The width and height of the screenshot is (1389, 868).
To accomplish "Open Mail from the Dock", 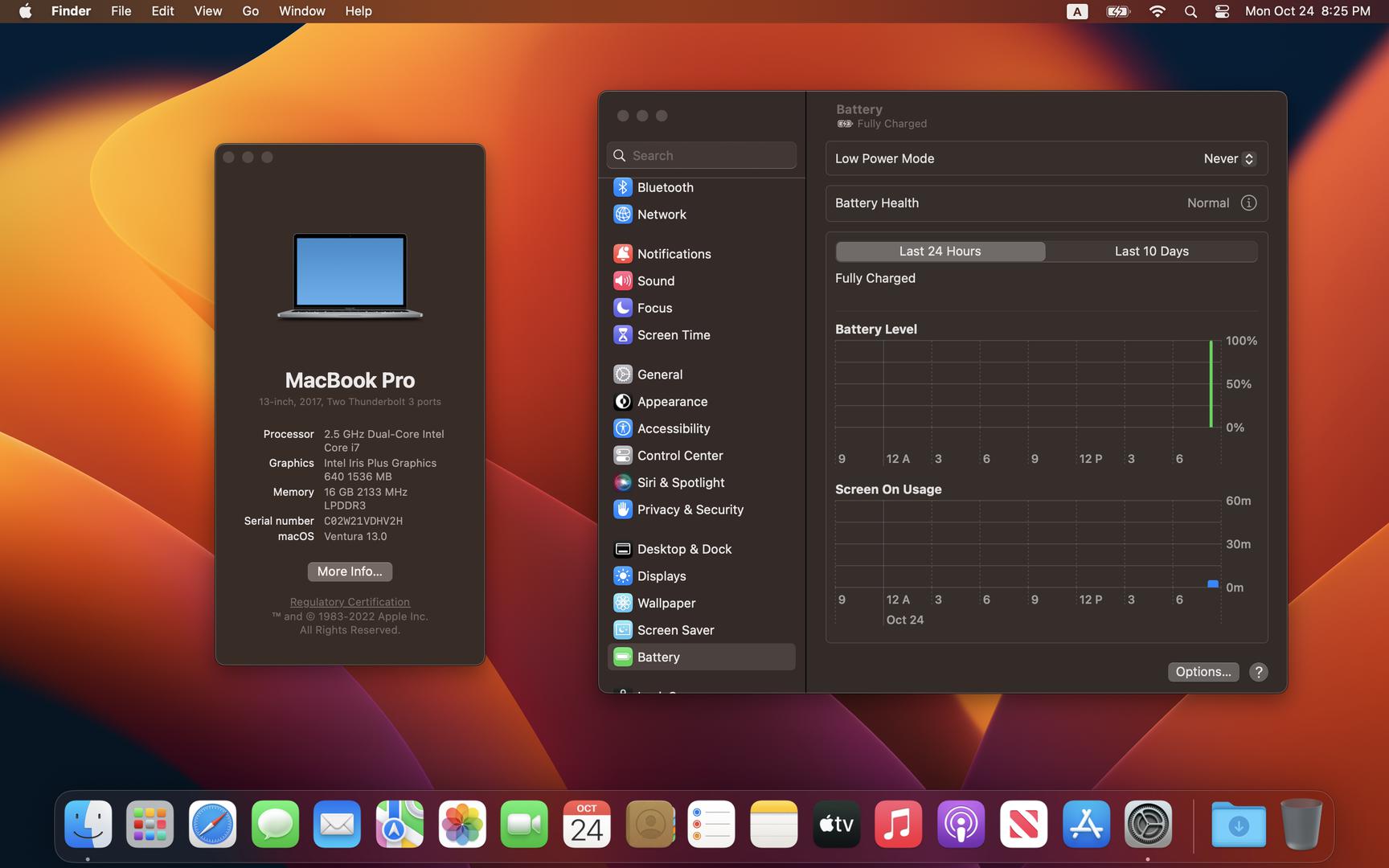I will pyautogui.click(x=337, y=824).
